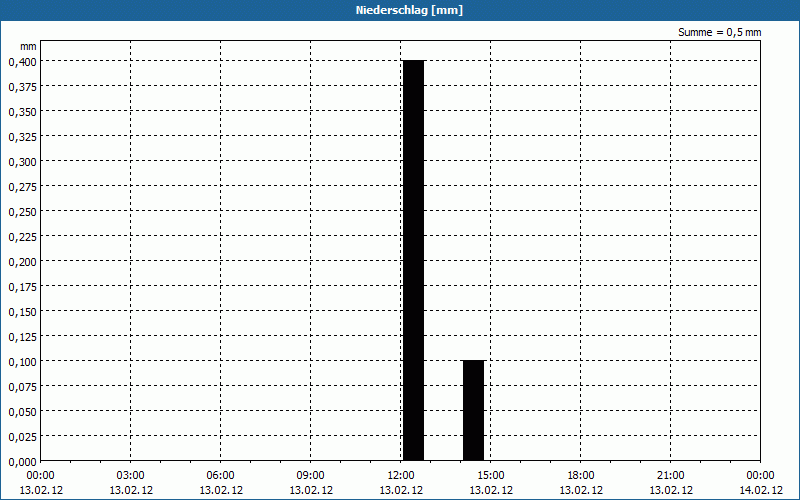This screenshot has width=800, height=500.
Task: Select the 18:00 time axis label
Action: click(581, 475)
